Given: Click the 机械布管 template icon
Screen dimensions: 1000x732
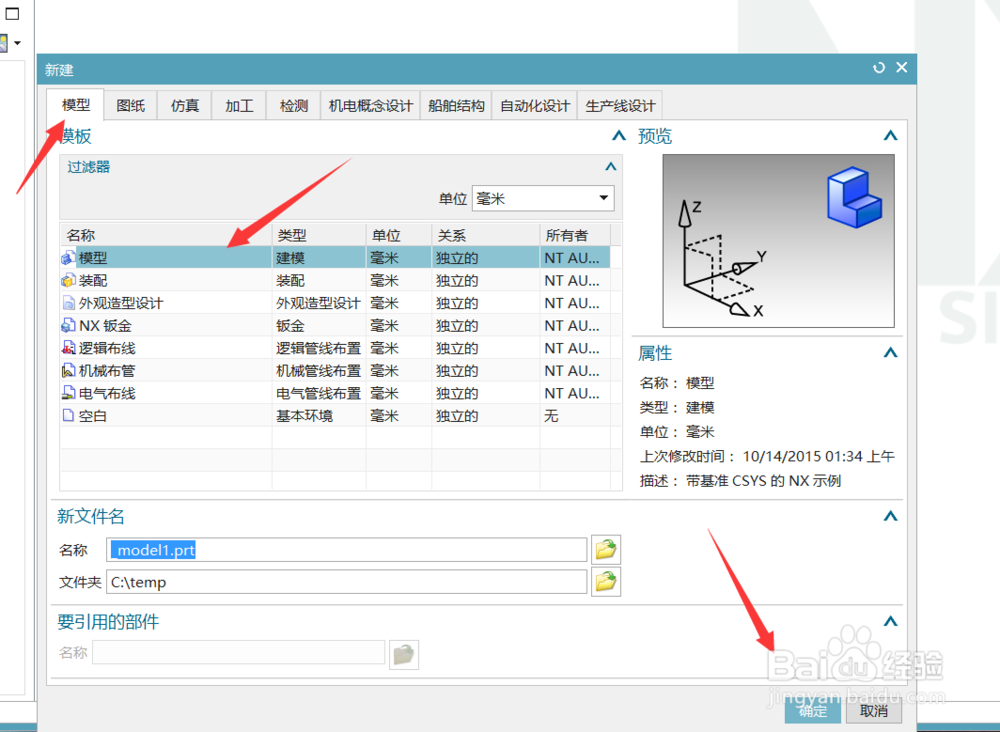Looking at the screenshot, I should point(68,370).
